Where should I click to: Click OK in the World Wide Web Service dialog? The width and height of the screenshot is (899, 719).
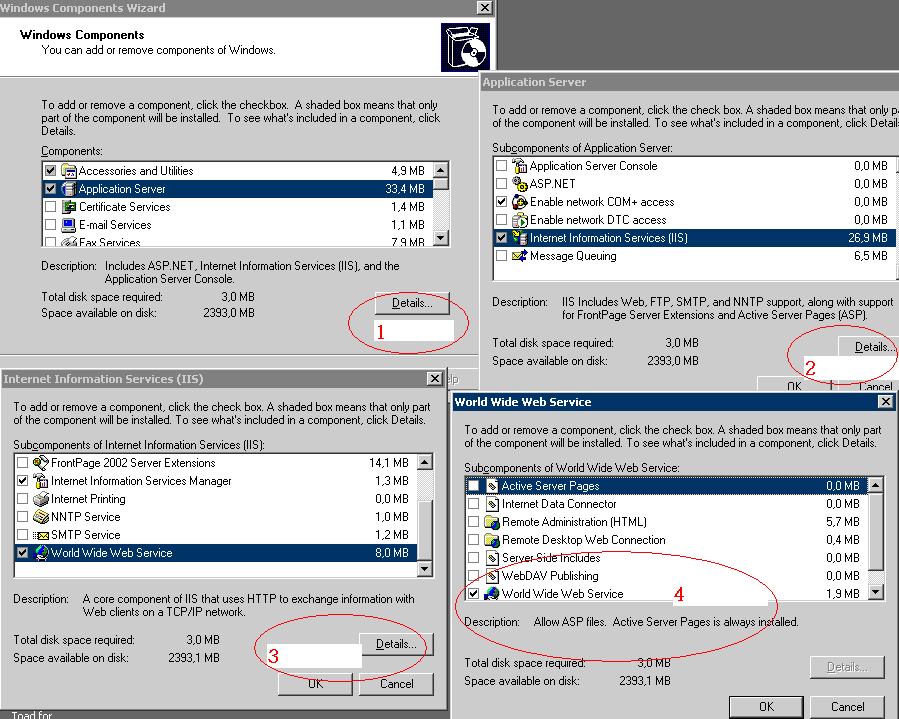(767, 707)
